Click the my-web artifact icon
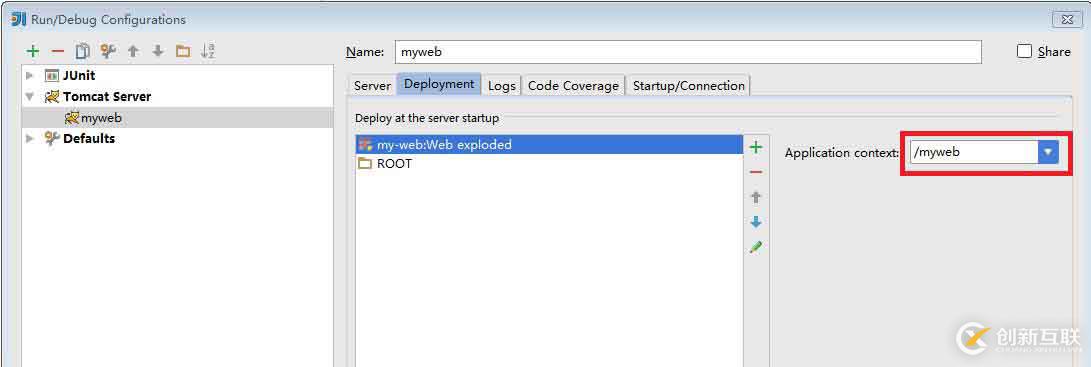 pos(365,145)
